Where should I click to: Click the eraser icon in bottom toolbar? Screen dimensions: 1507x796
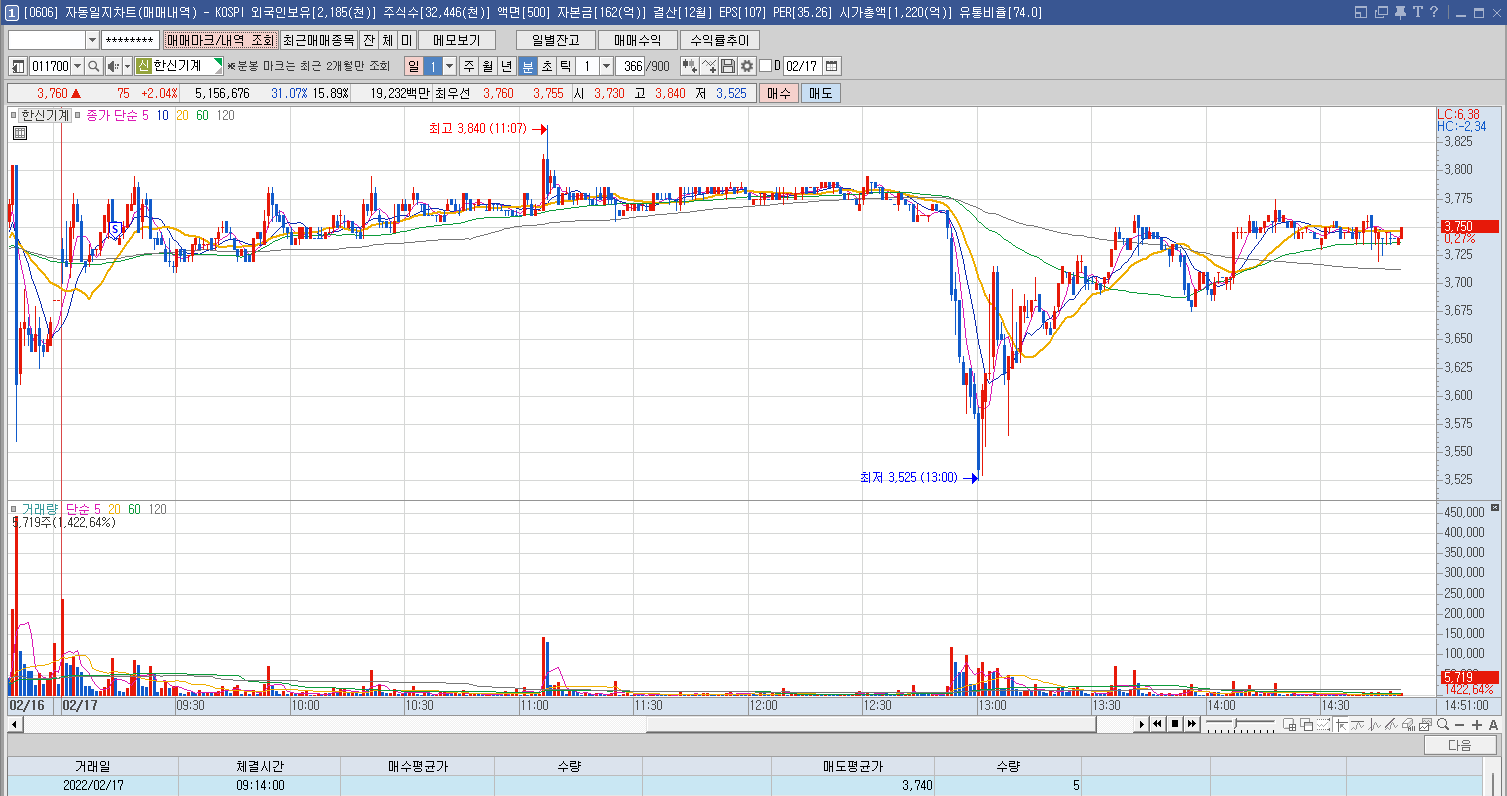click(x=1407, y=725)
